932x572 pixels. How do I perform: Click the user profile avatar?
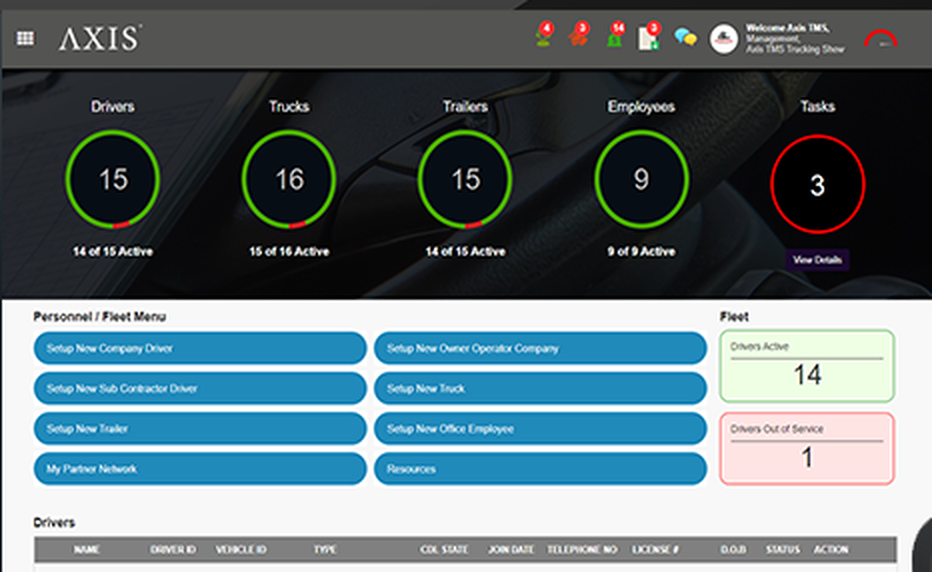(x=724, y=39)
